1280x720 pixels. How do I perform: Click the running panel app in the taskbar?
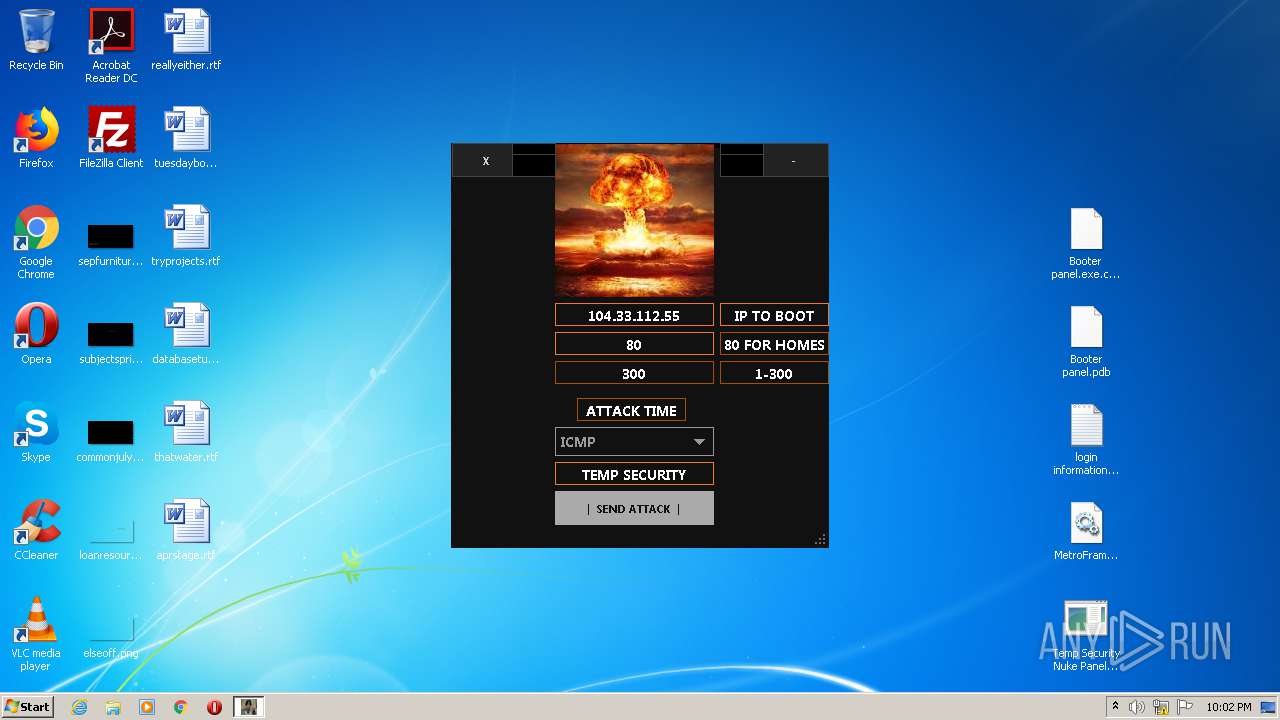click(x=248, y=707)
